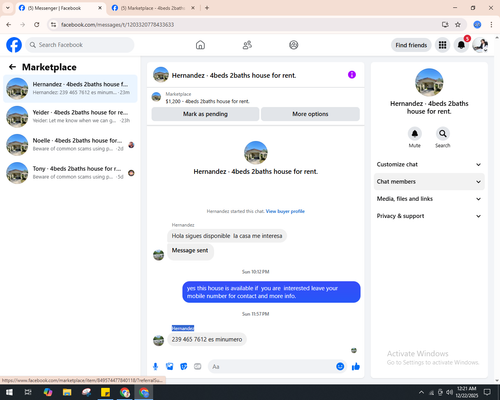Click the chat header house thumbnail

pyautogui.click(x=161, y=75)
